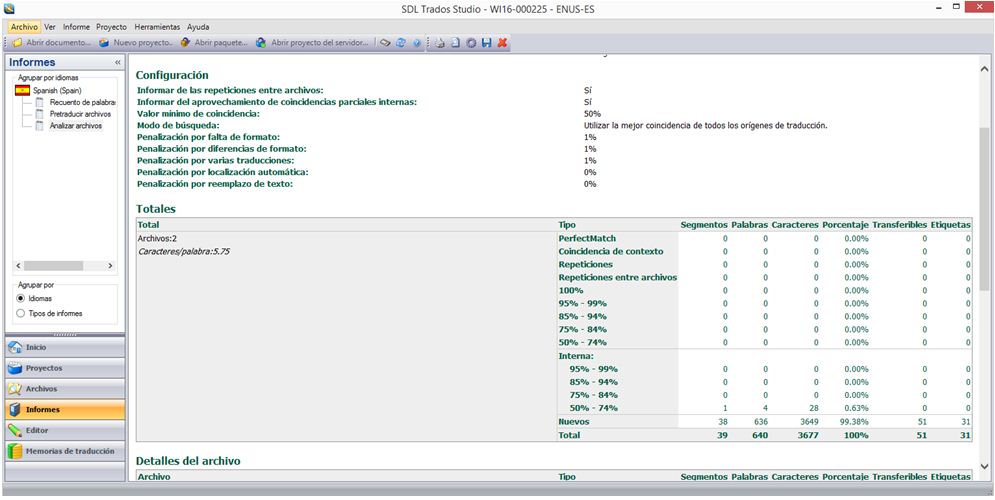Click the 3677 total characters value

pos(807,435)
